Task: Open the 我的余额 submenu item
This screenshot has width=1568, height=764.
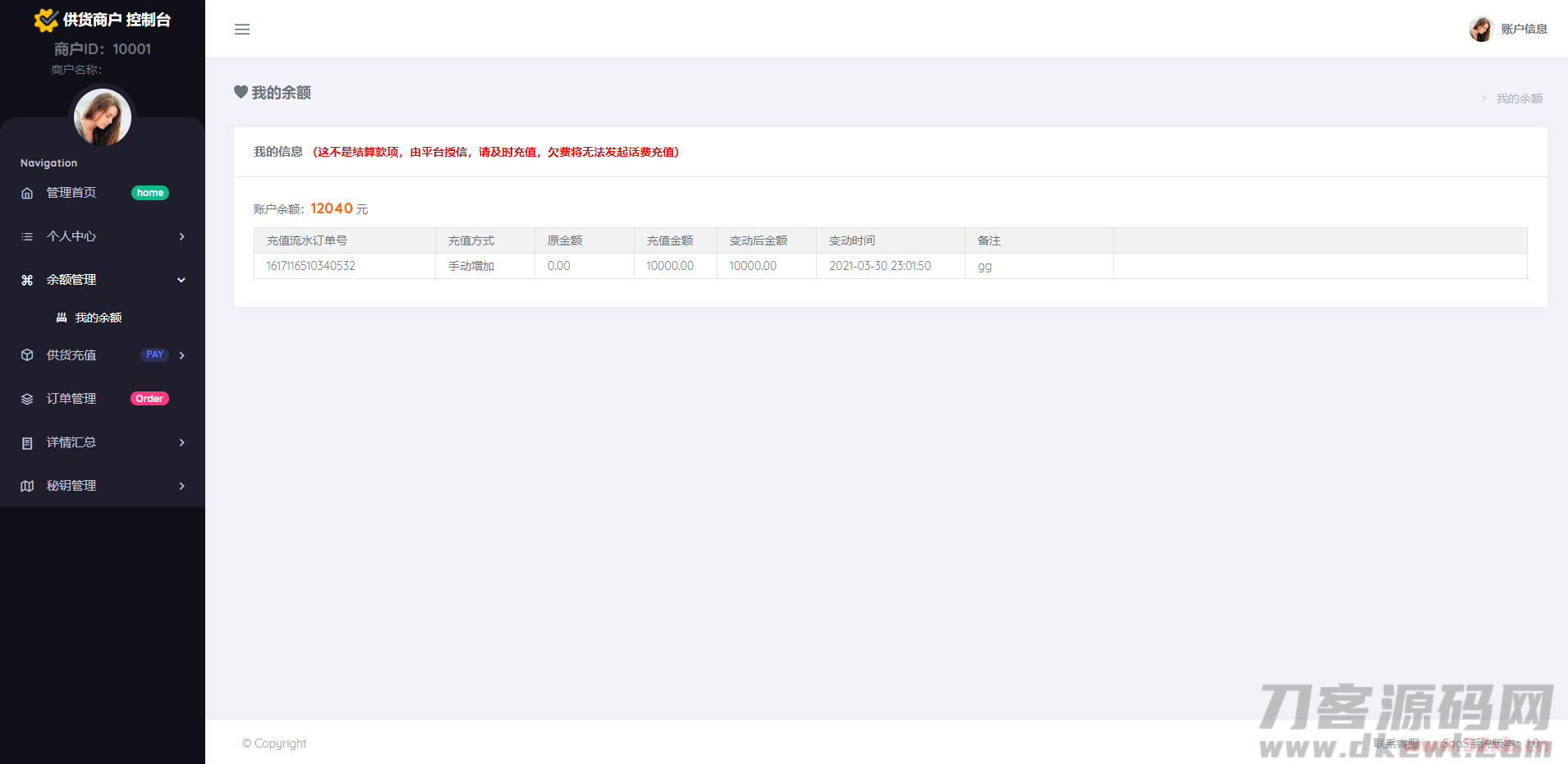Action: pyautogui.click(x=98, y=318)
